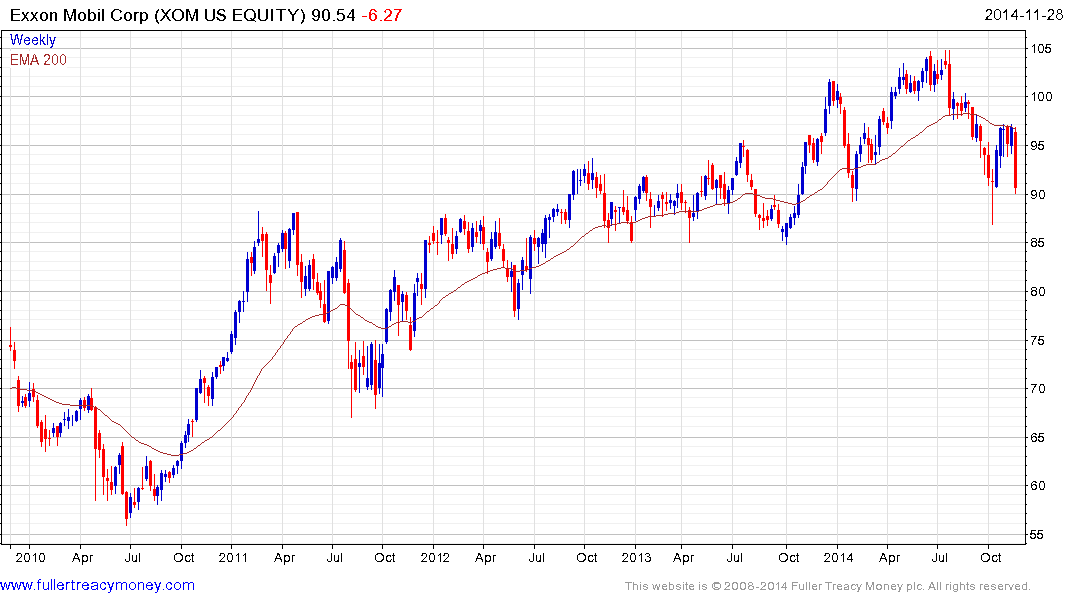Click the 'EMA 200' legend label
The width and height of the screenshot is (1075, 600).
38,60
